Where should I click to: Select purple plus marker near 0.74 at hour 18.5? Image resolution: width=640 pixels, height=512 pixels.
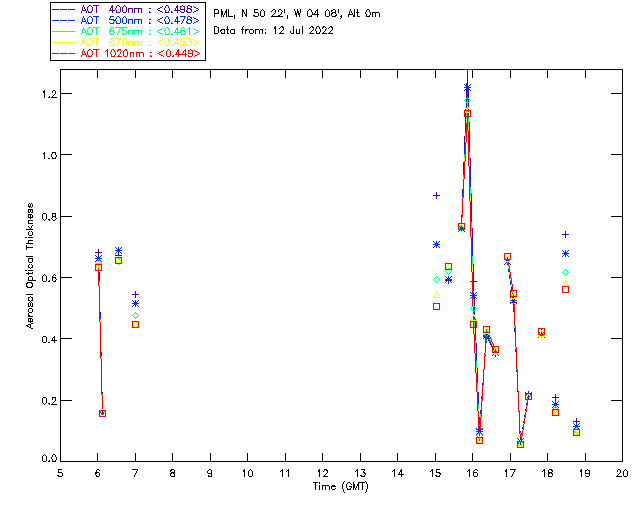(x=565, y=234)
